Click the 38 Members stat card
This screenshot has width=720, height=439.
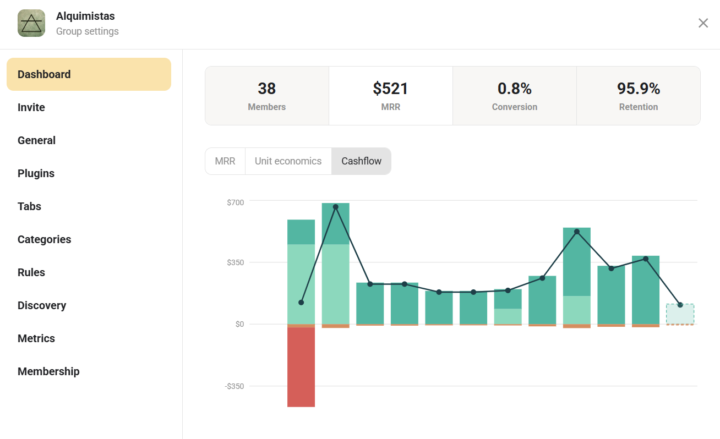tap(267, 96)
